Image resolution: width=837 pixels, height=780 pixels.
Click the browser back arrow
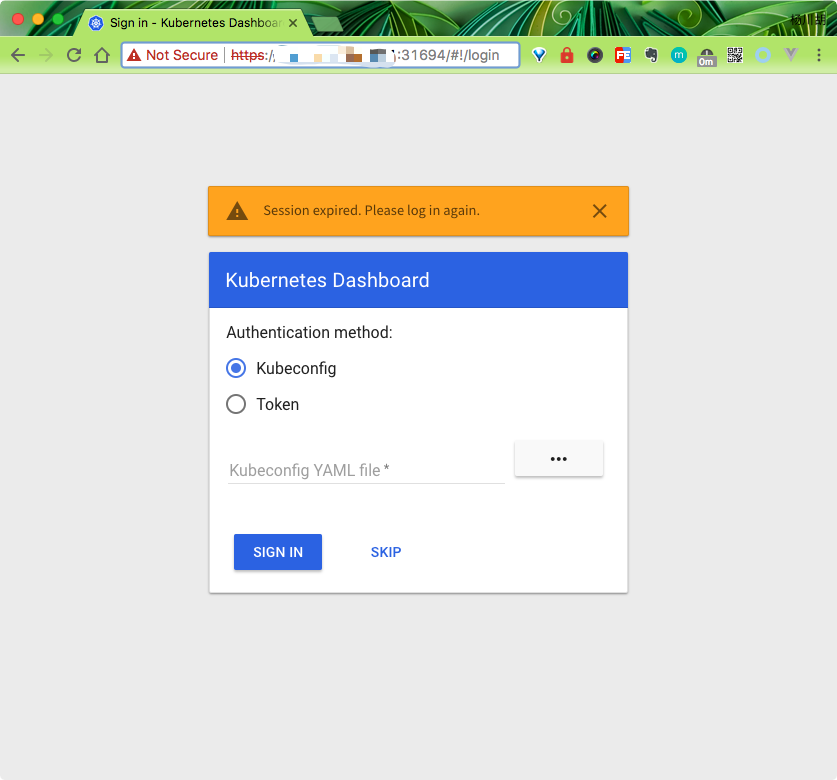17,55
